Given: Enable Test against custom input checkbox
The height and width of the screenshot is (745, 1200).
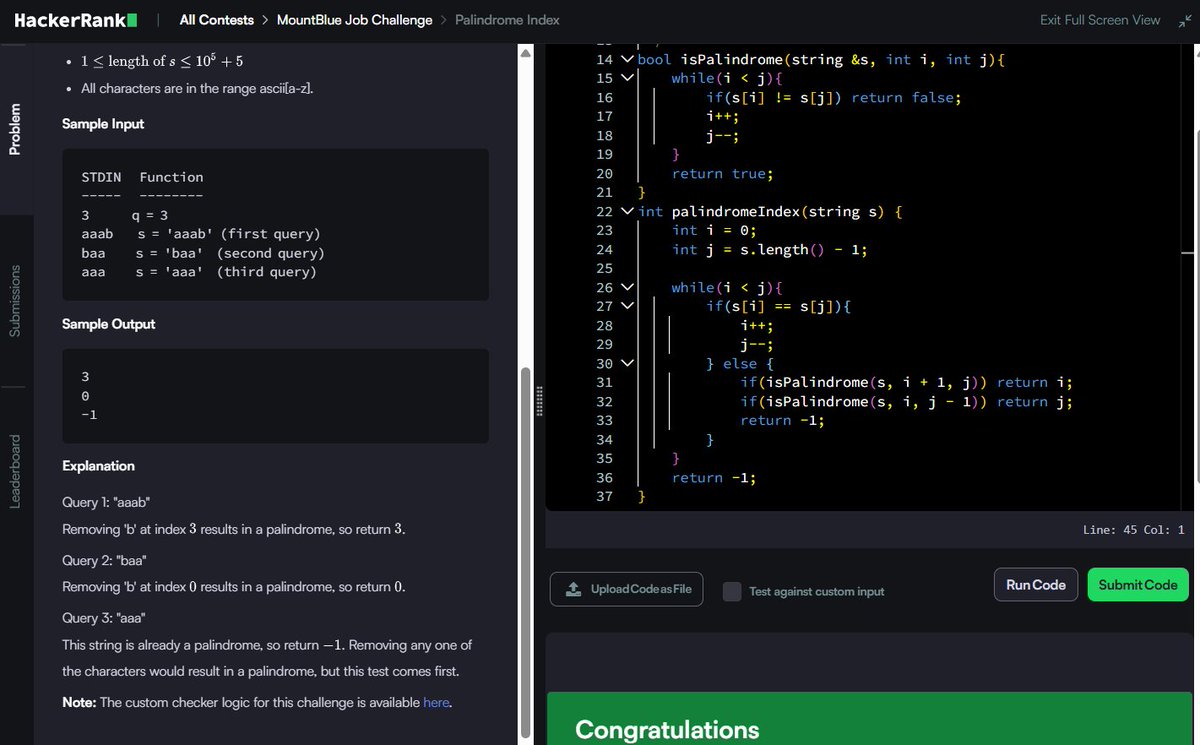Looking at the screenshot, I should coord(732,591).
